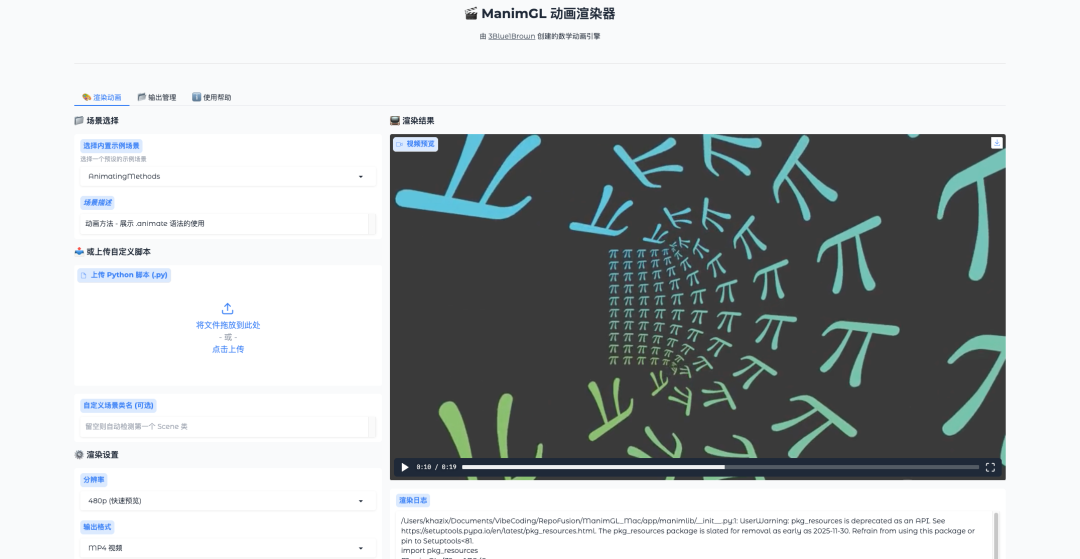Click the 选择内置示例场景 label
1080x559 pixels.
[111, 145]
